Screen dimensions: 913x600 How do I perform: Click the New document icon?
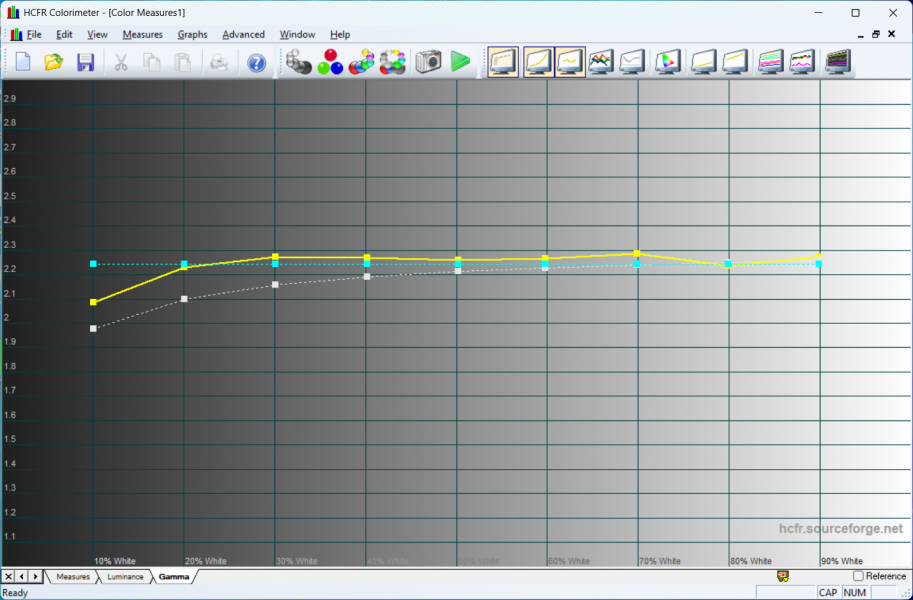[22, 62]
